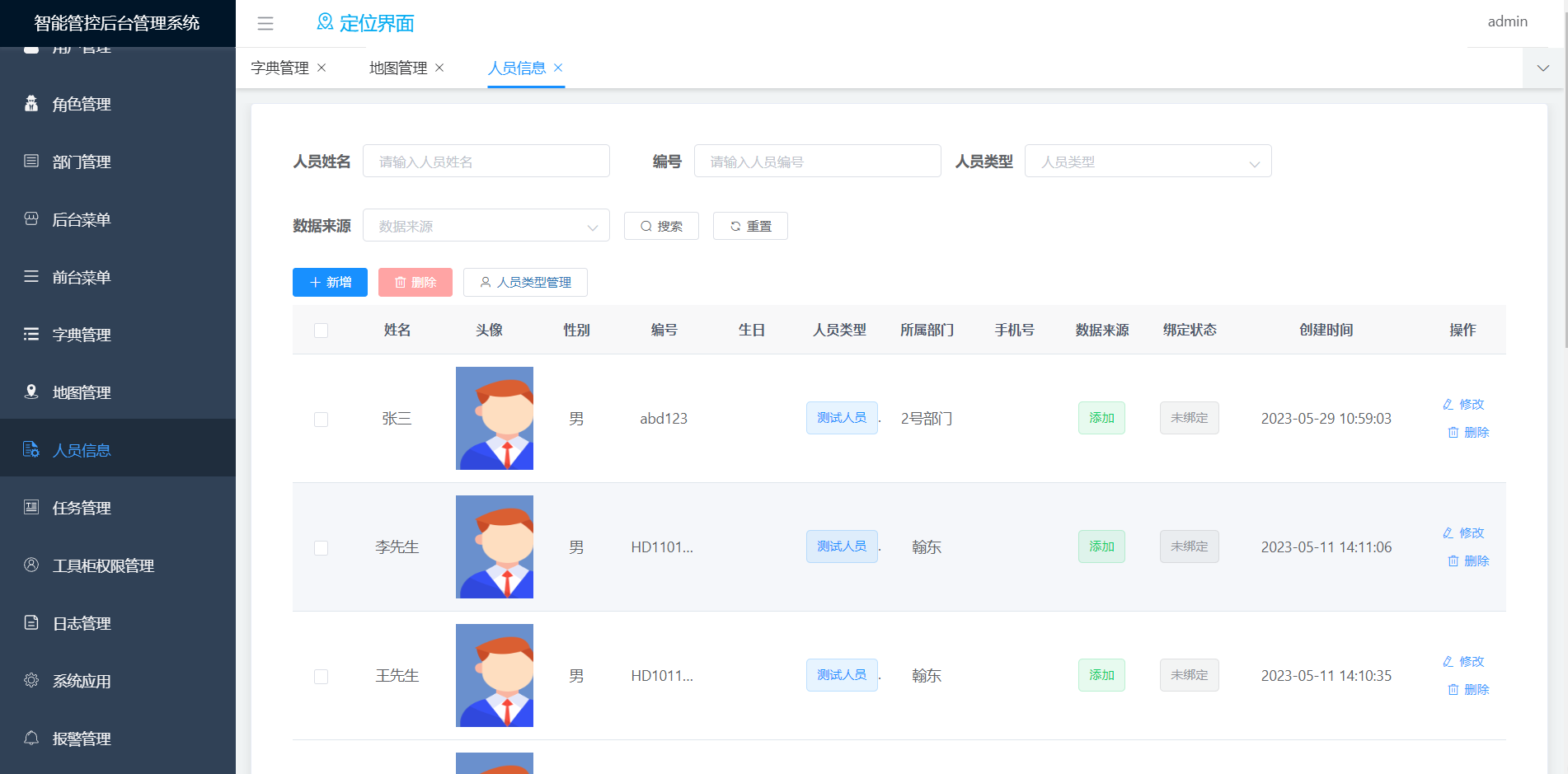Open 报警管理 in the sidebar
The height and width of the screenshot is (774, 1568).
tap(82, 739)
